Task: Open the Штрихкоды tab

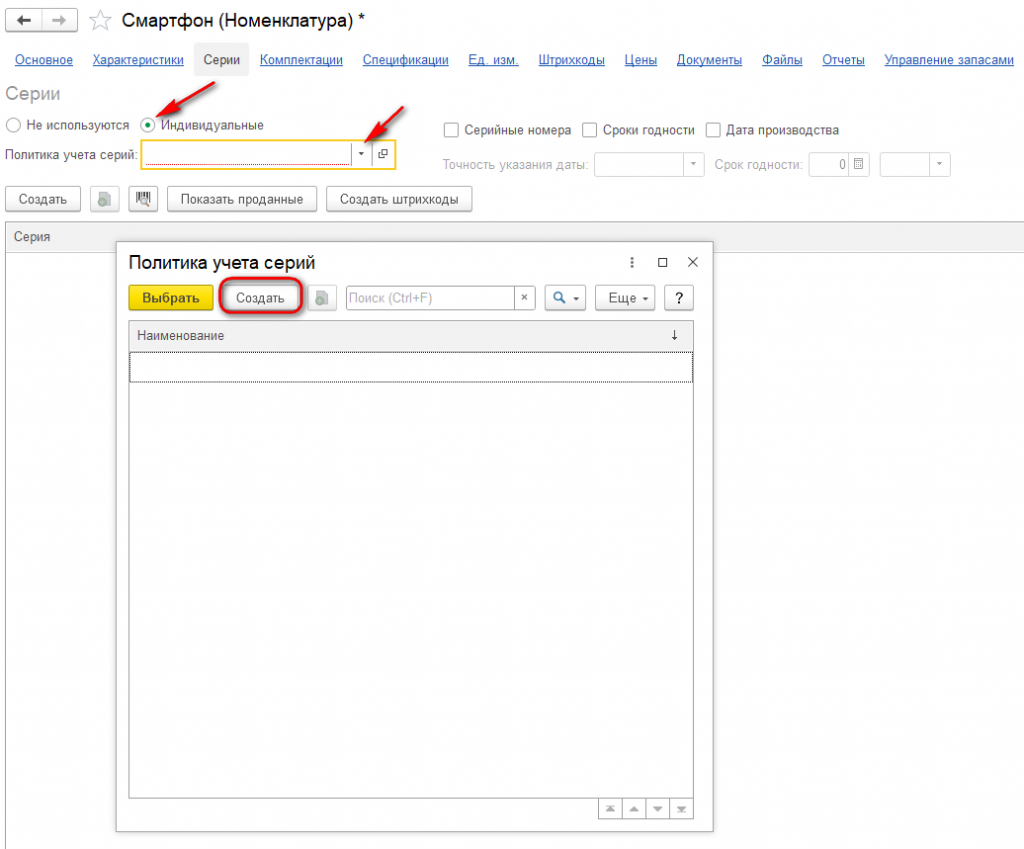Action: coord(571,60)
